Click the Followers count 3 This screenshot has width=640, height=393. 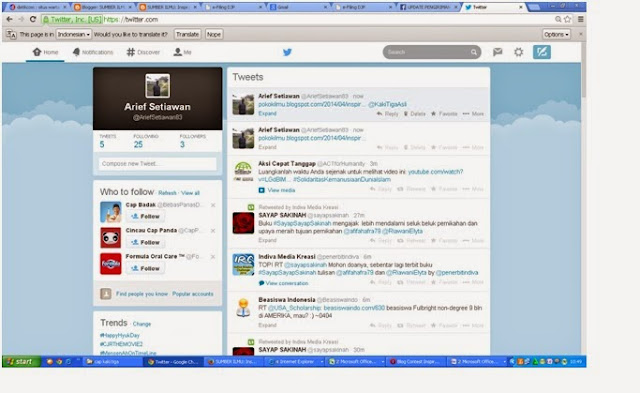pyautogui.click(x=182, y=144)
